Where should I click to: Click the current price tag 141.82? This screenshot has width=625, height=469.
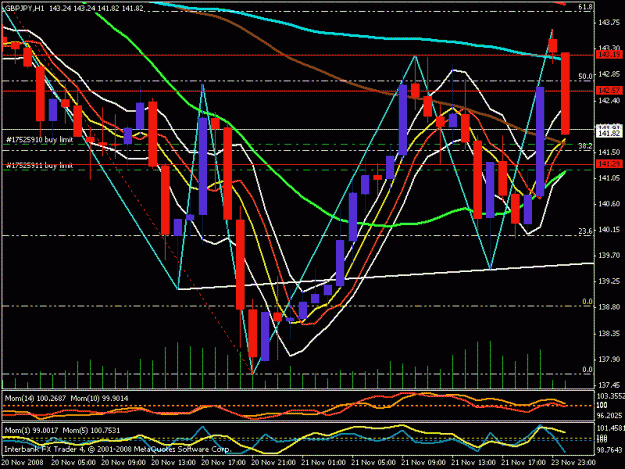609,133
